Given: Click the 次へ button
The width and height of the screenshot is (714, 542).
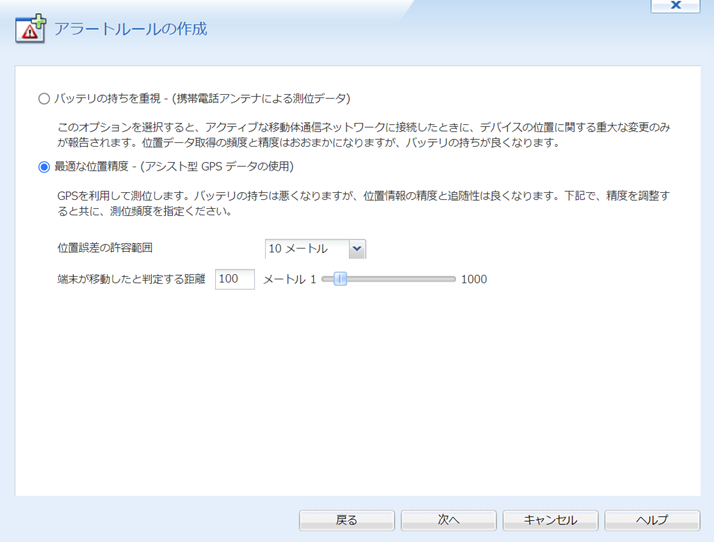Looking at the screenshot, I should pyautogui.click(x=449, y=520).
